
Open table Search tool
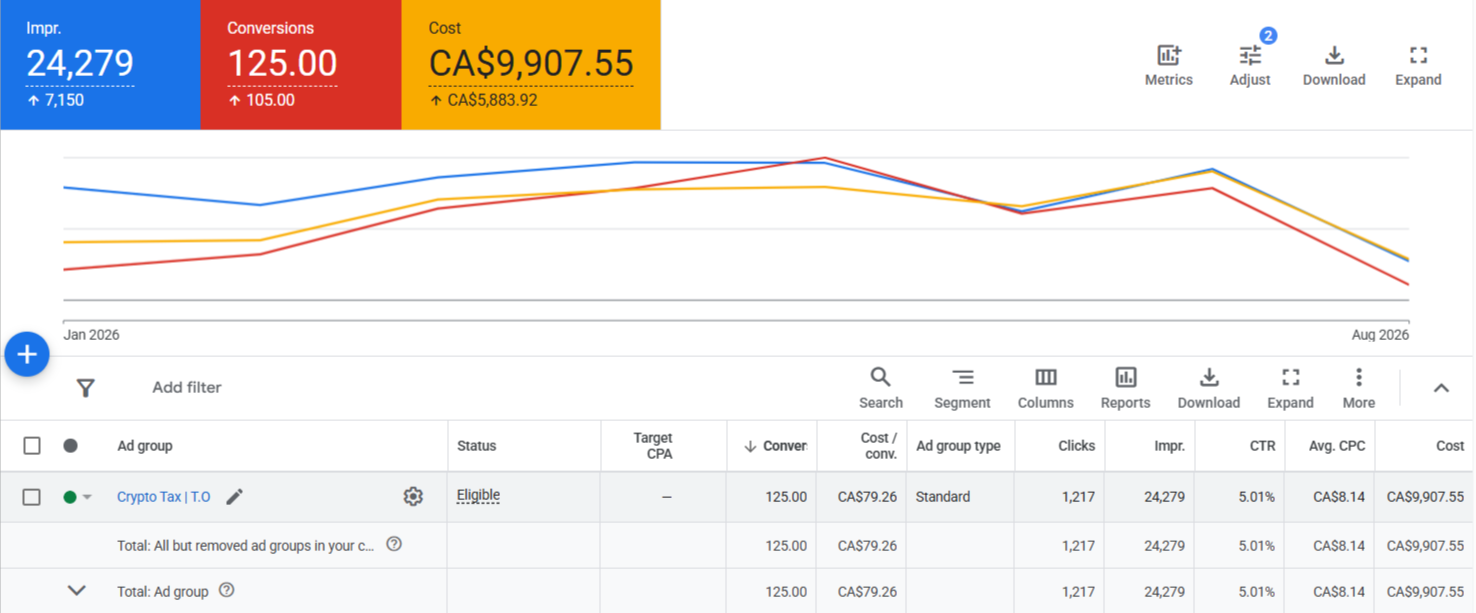[881, 388]
